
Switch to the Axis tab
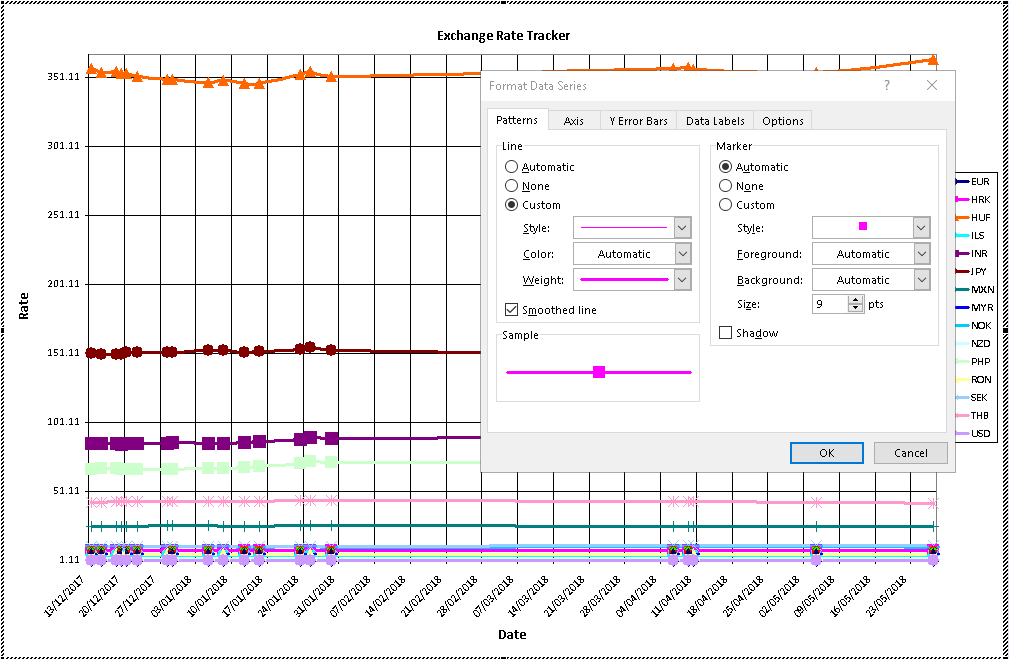[573, 121]
